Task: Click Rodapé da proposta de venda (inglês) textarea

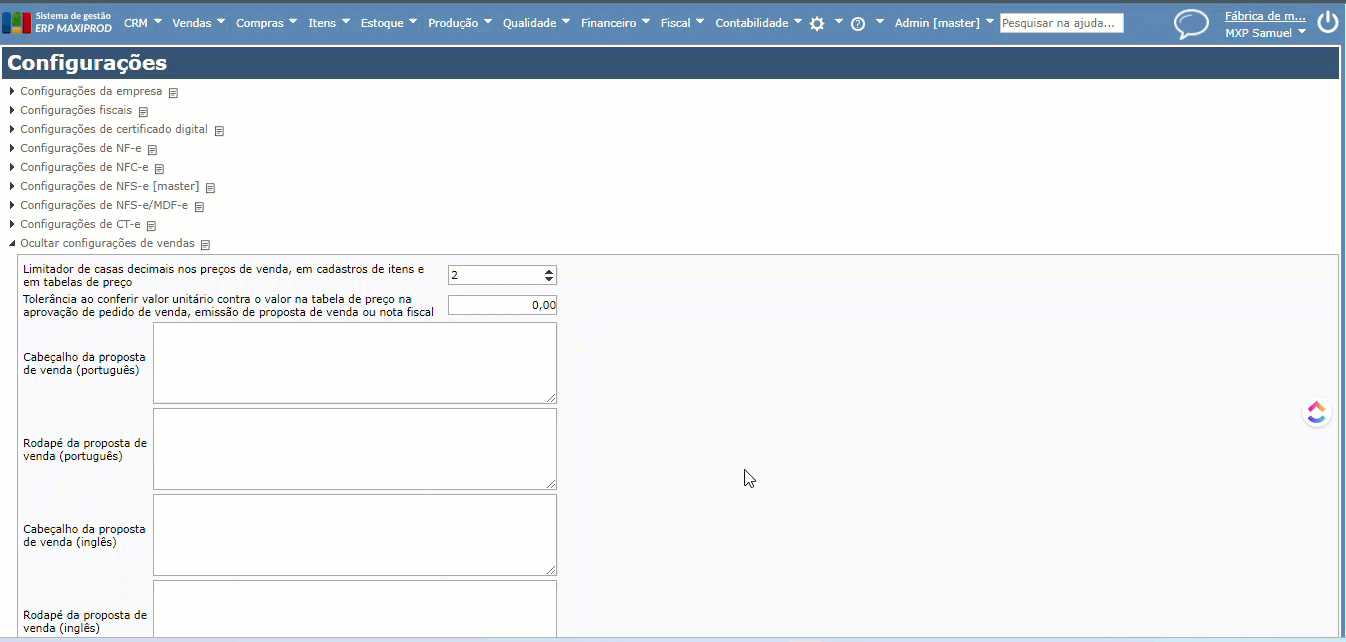Action: (x=355, y=609)
